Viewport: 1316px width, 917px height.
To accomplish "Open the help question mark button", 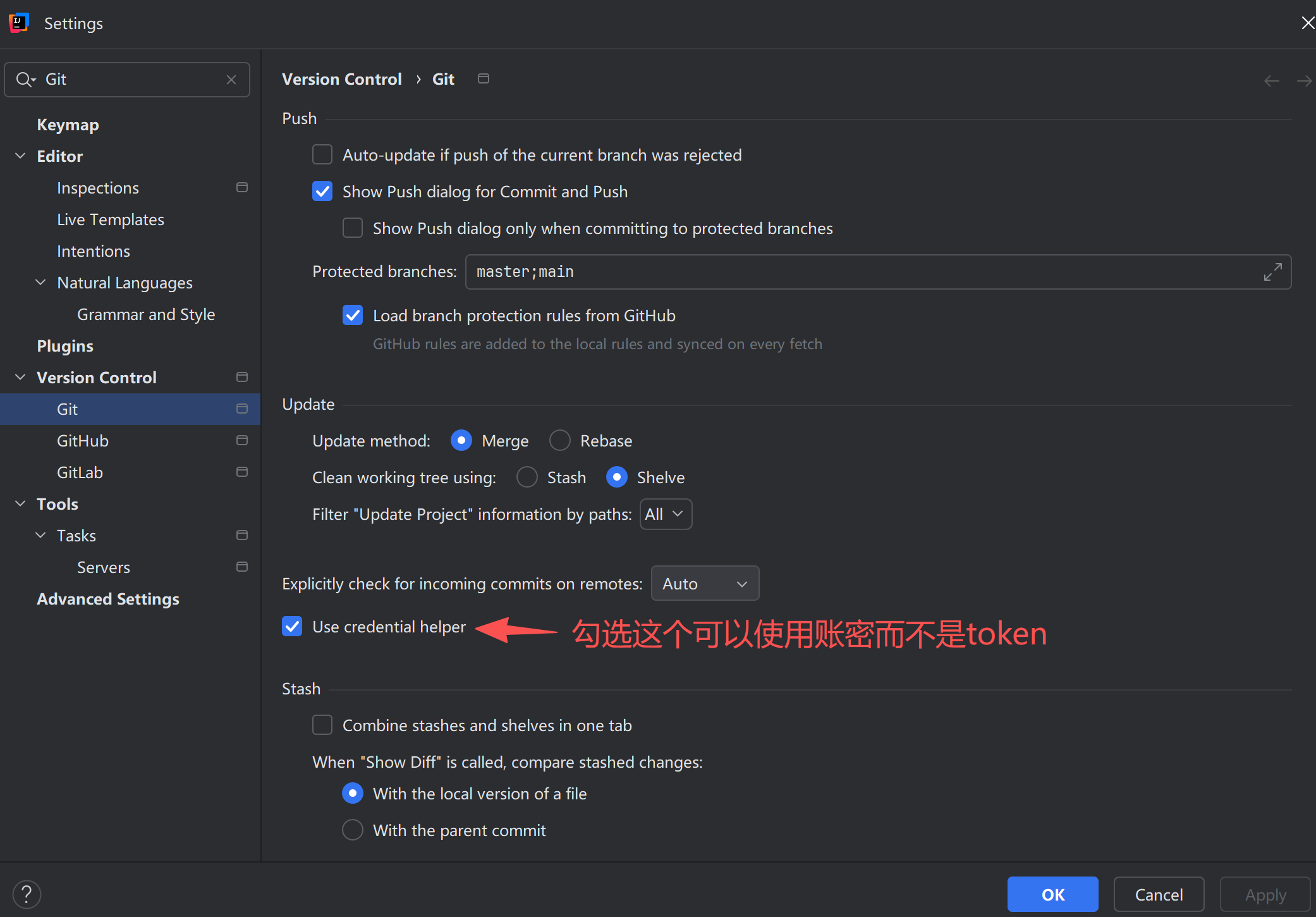I will click(x=27, y=894).
